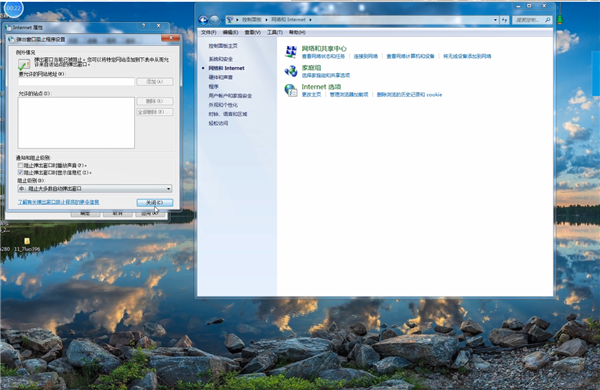Click the magnifier icon in the search box
600x390 pixels.
(548, 20)
